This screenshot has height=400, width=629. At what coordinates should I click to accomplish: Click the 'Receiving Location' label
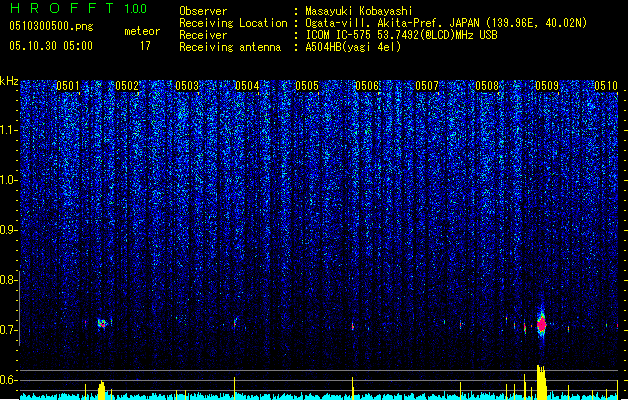(233, 23)
